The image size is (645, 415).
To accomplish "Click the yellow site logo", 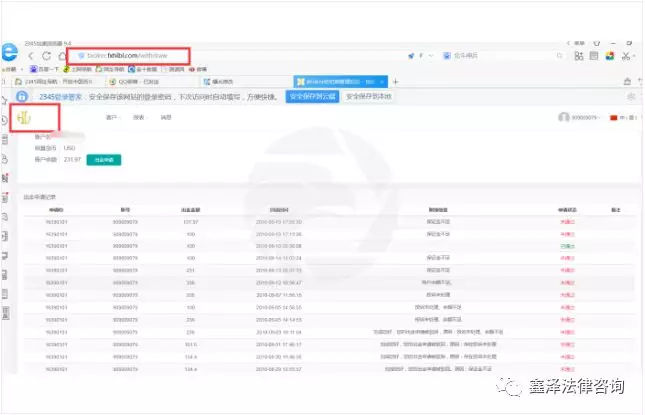I will (x=24, y=117).
